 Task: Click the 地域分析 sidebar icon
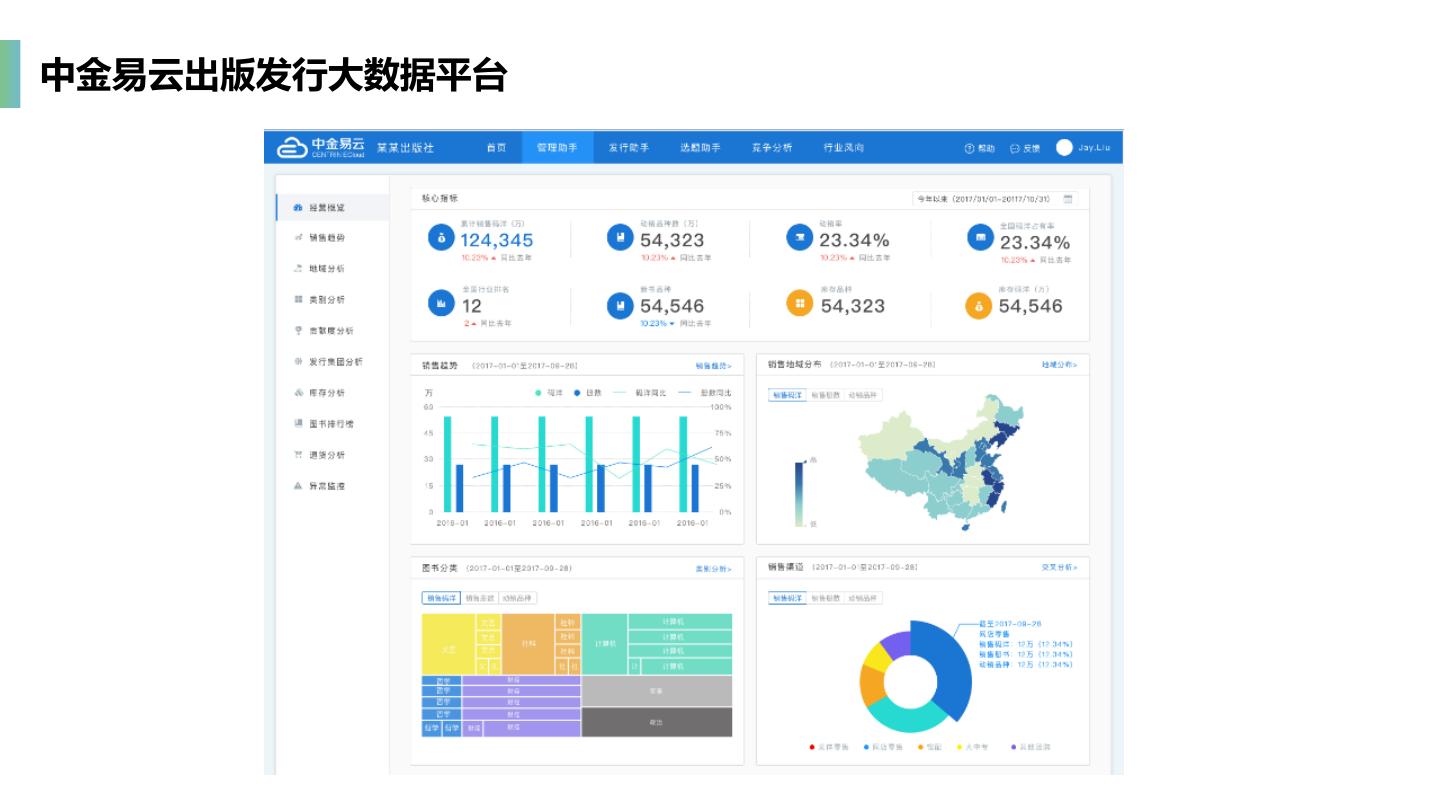pos(297,269)
